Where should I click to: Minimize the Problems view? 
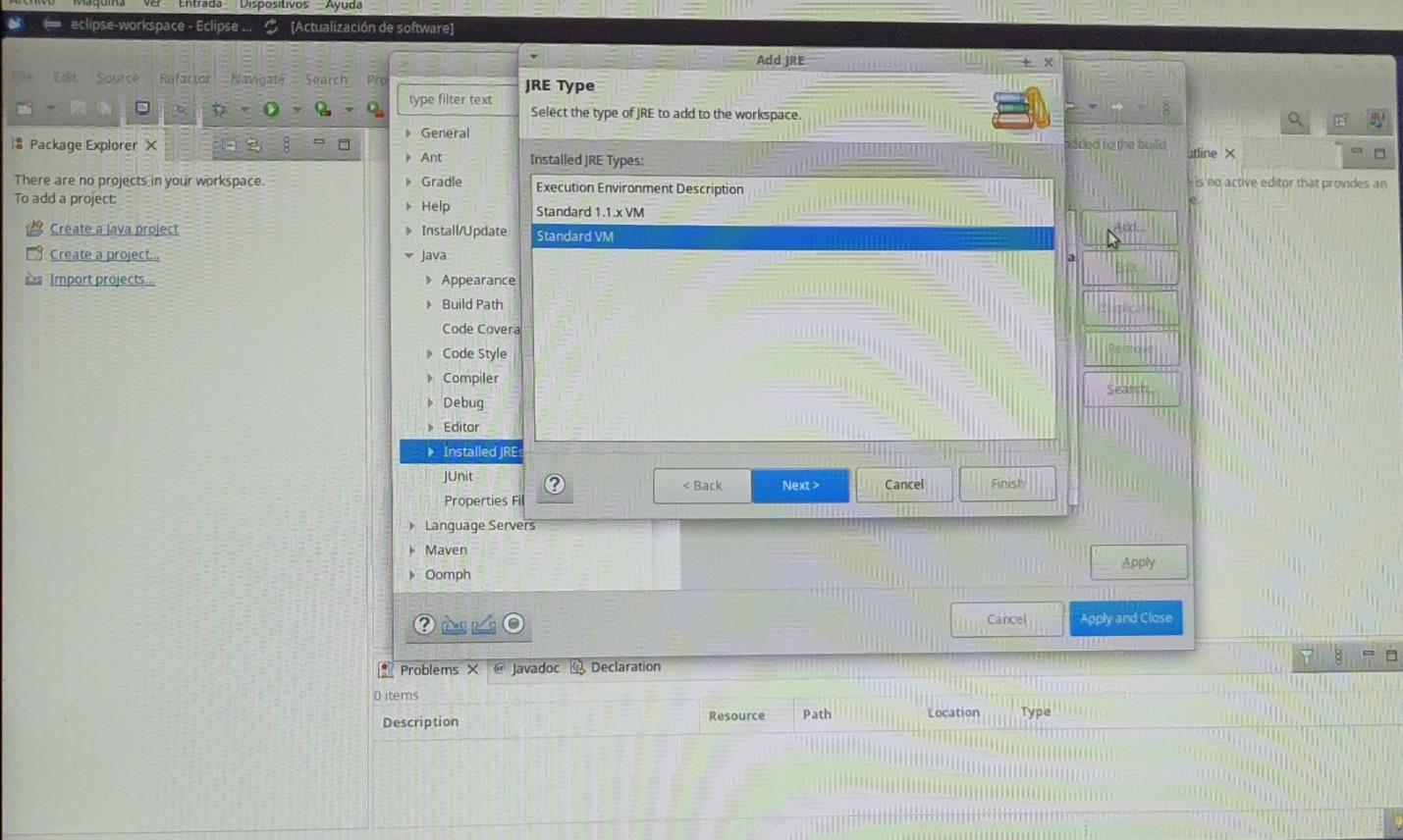[x=1368, y=654]
